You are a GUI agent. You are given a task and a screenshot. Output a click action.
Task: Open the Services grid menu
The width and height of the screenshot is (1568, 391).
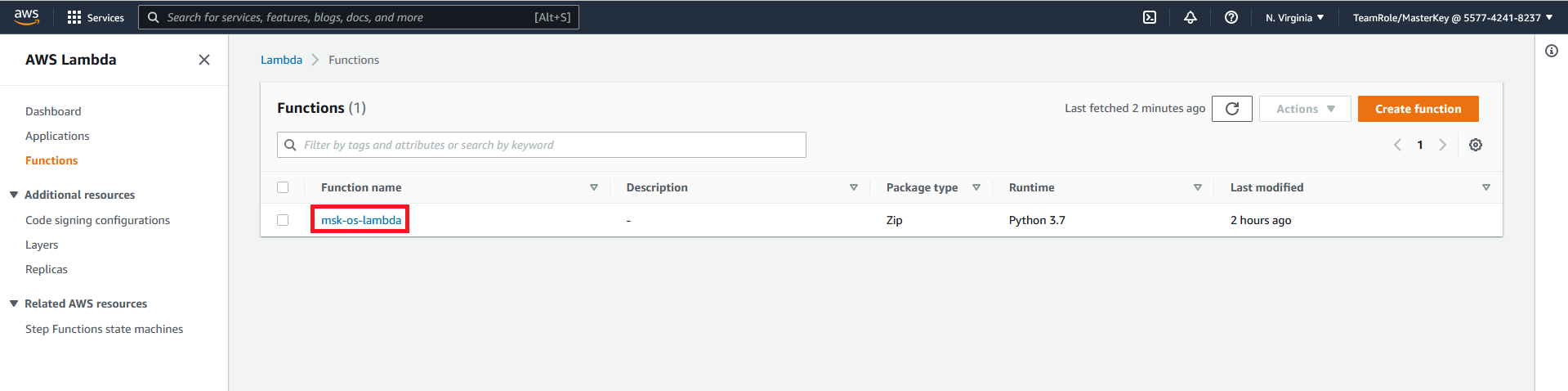coord(96,17)
